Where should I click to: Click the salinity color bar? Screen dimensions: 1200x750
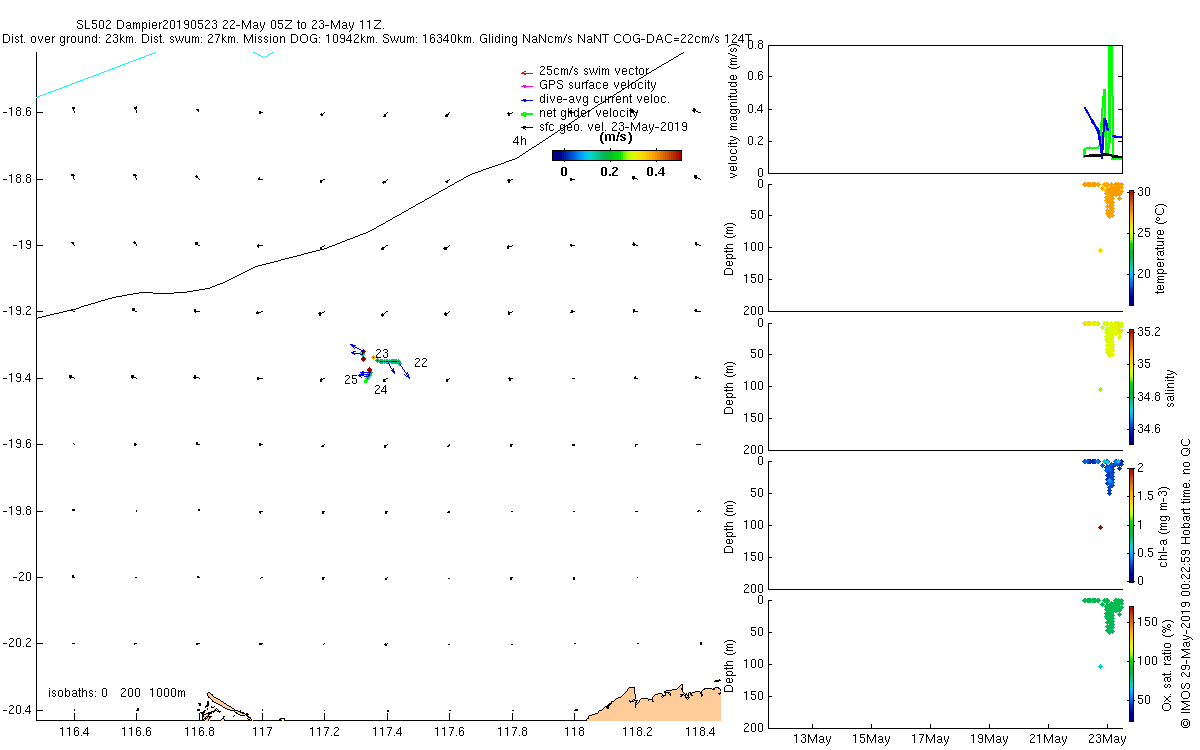point(1130,385)
